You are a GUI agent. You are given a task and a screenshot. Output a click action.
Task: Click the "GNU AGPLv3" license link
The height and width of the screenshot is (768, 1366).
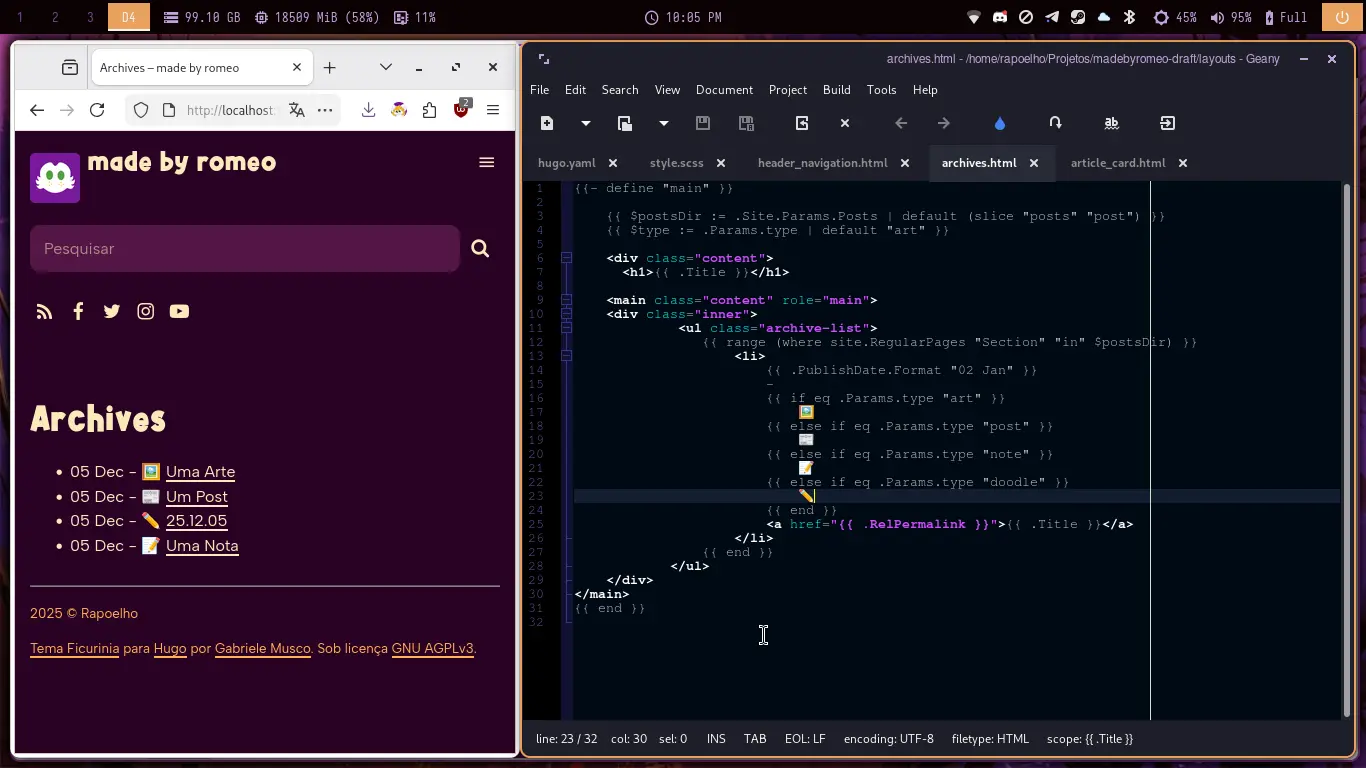(432, 649)
